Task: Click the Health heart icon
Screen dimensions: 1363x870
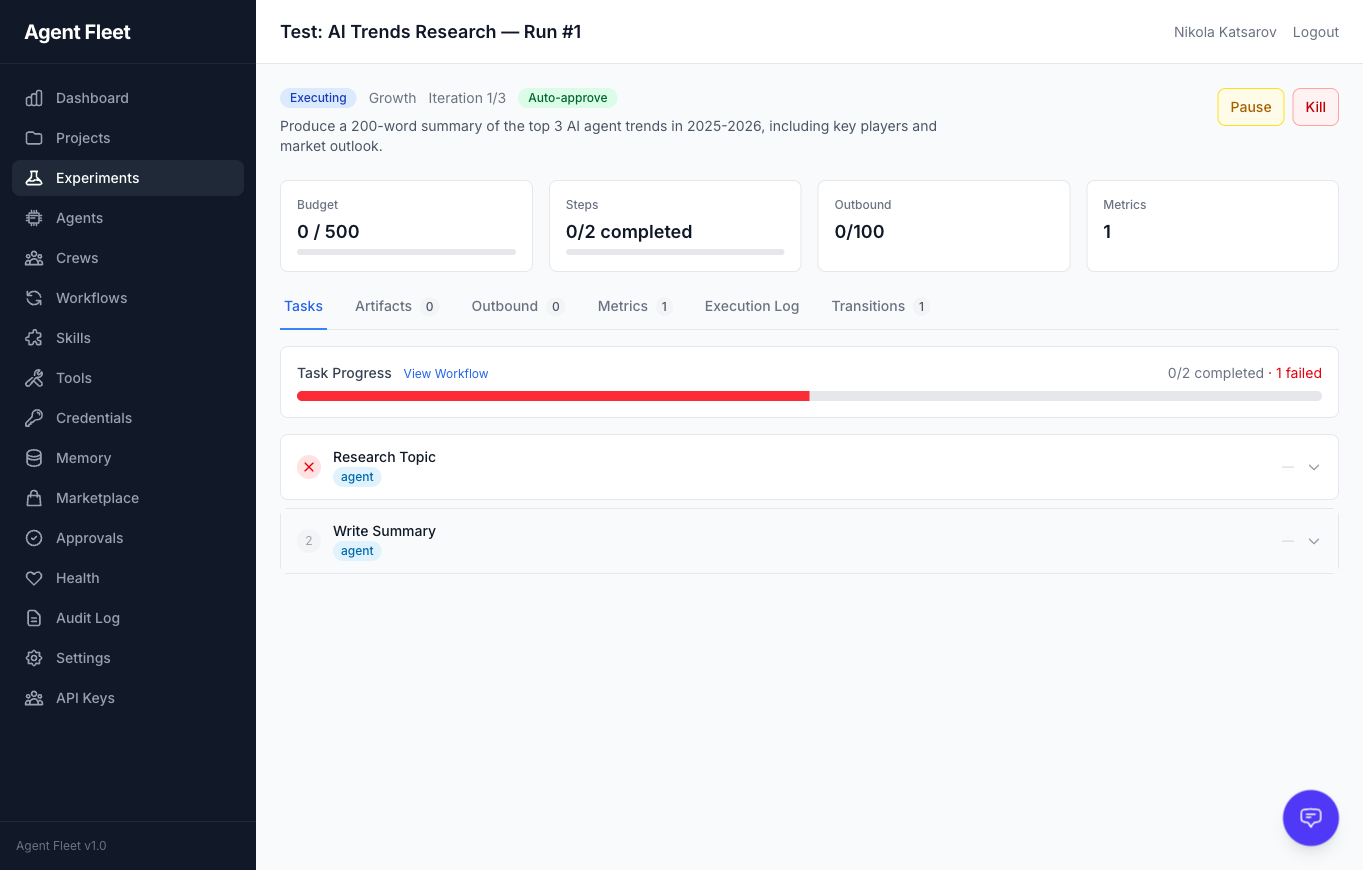Action: tap(34, 578)
